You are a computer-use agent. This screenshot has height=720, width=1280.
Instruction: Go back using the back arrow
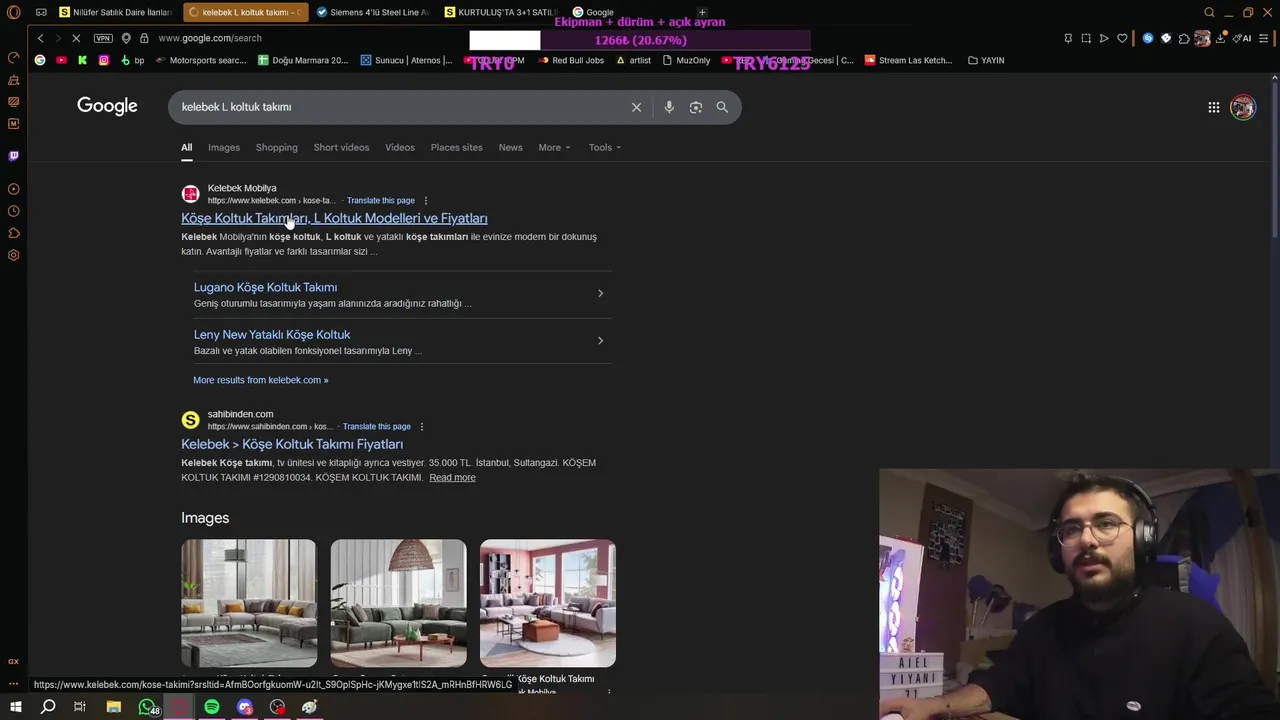[x=40, y=38]
